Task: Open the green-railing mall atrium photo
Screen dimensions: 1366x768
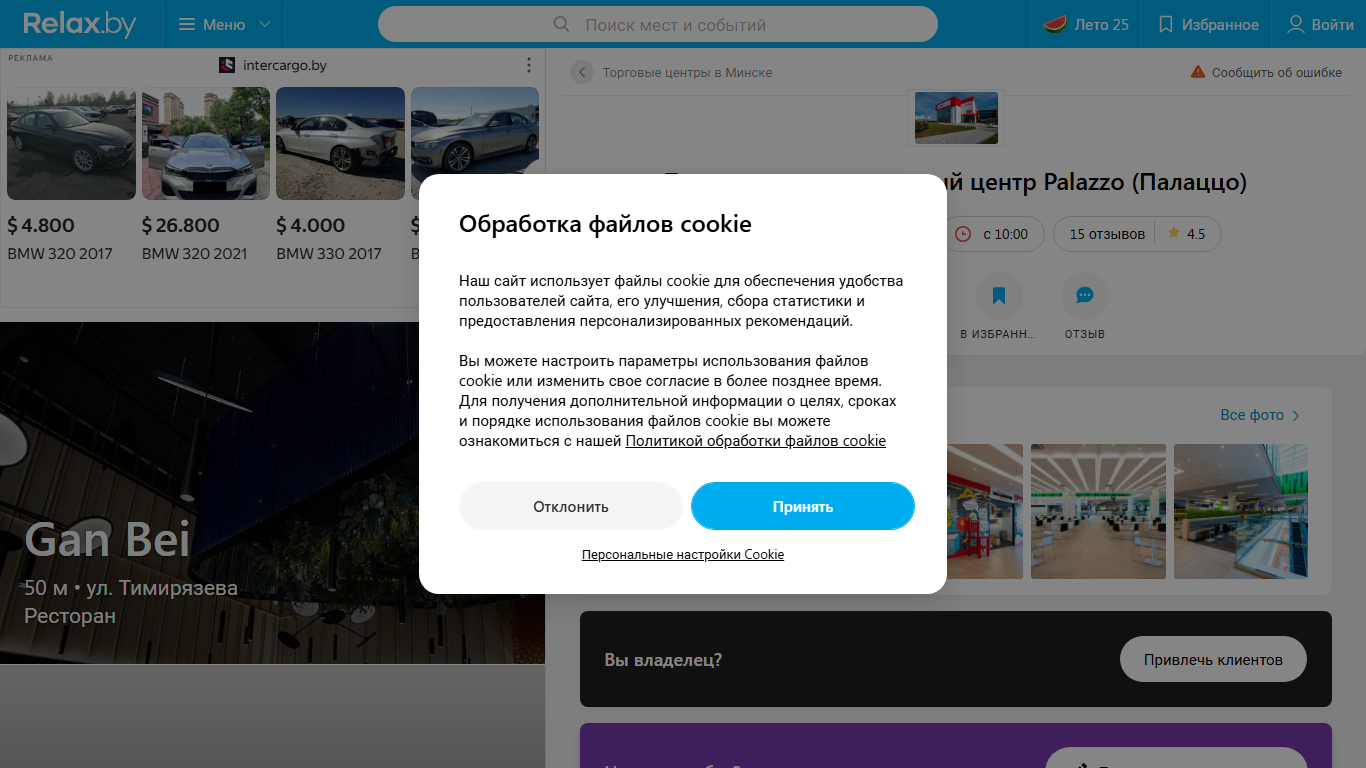Action: (x=1241, y=511)
